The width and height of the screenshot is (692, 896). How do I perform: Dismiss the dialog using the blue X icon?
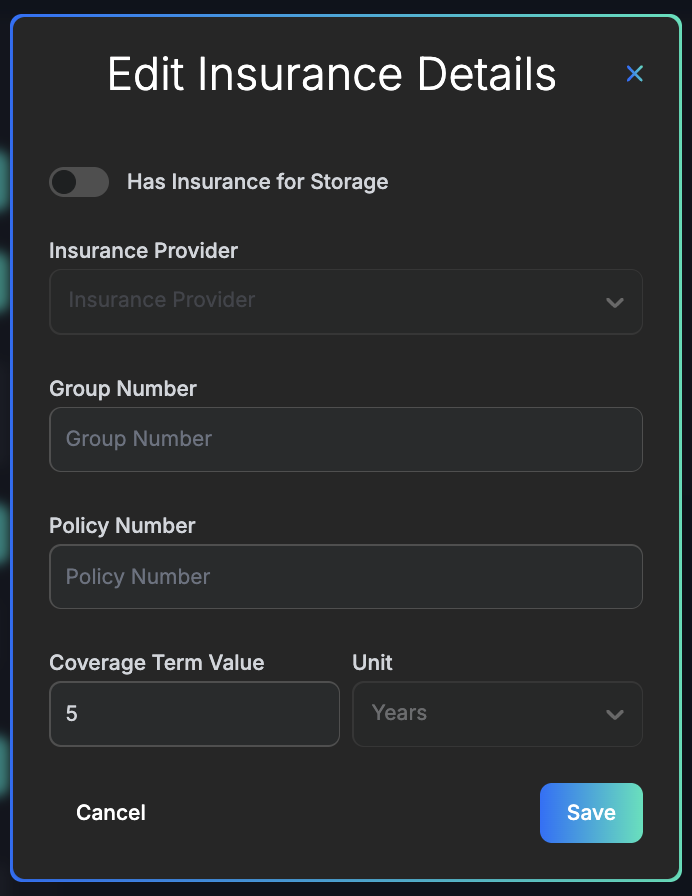pyautogui.click(x=635, y=73)
